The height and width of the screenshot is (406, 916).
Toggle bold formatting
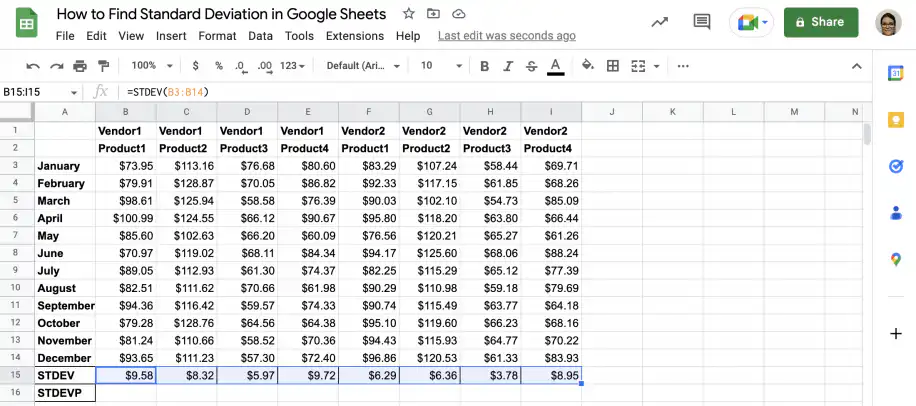pyautogui.click(x=484, y=66)
